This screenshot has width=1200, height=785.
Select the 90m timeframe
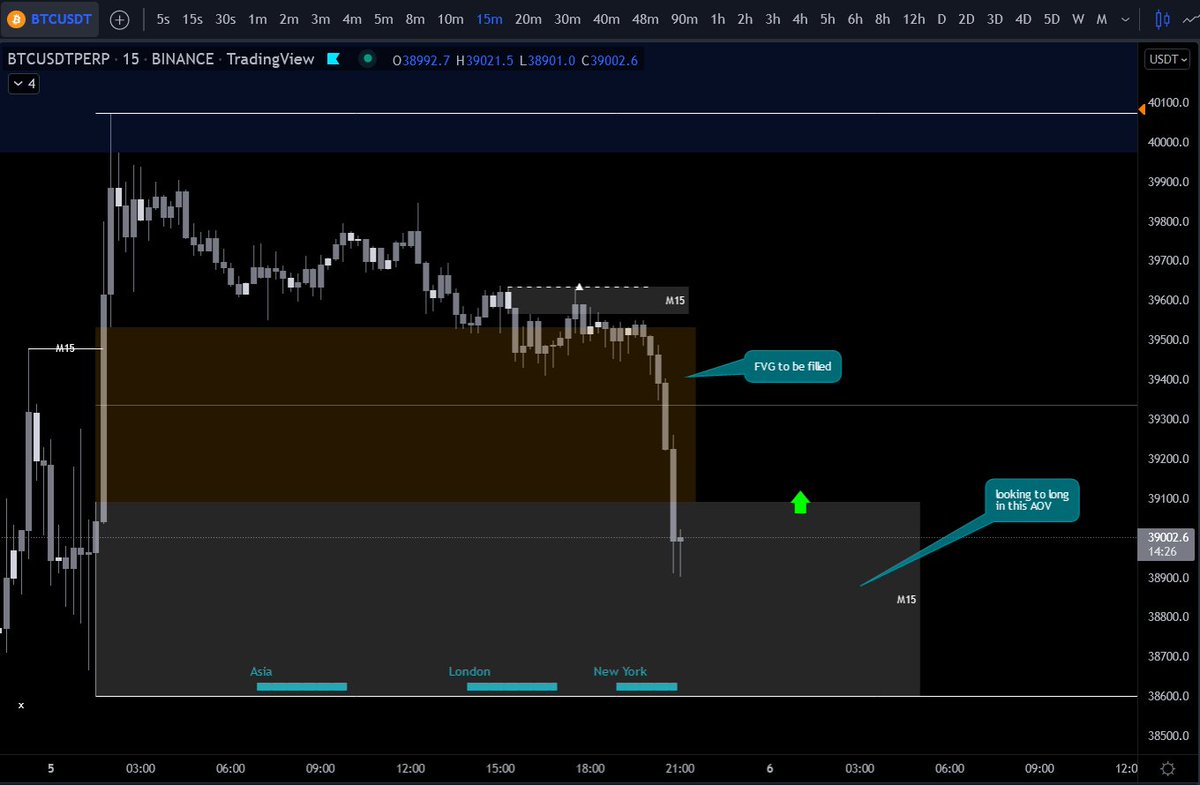pos(684,19)
